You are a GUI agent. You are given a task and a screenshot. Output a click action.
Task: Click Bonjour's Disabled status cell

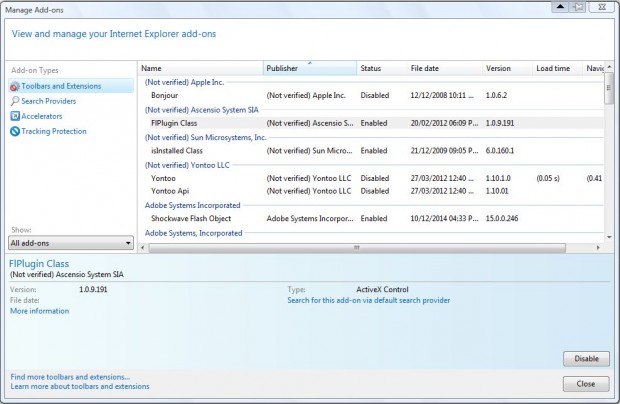tap(375, 95)
